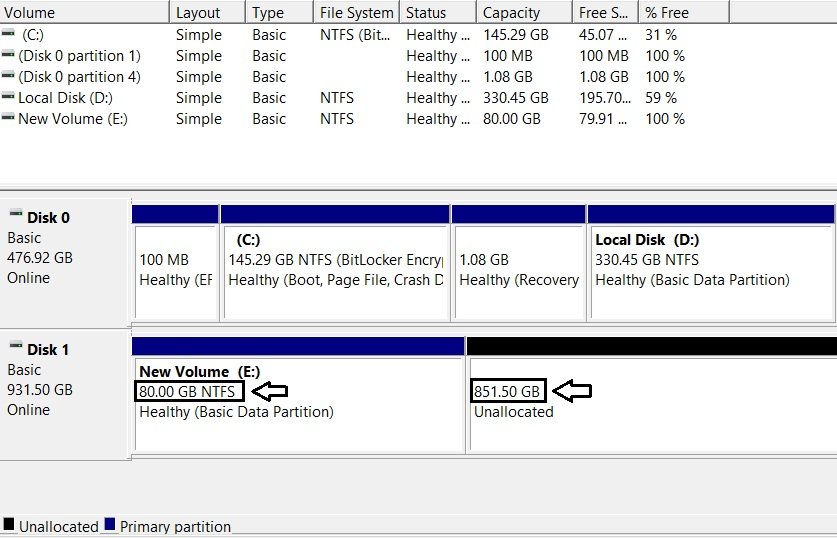Sort by the Layout column header
Screen dimensions: 837x538
(208, 12)
